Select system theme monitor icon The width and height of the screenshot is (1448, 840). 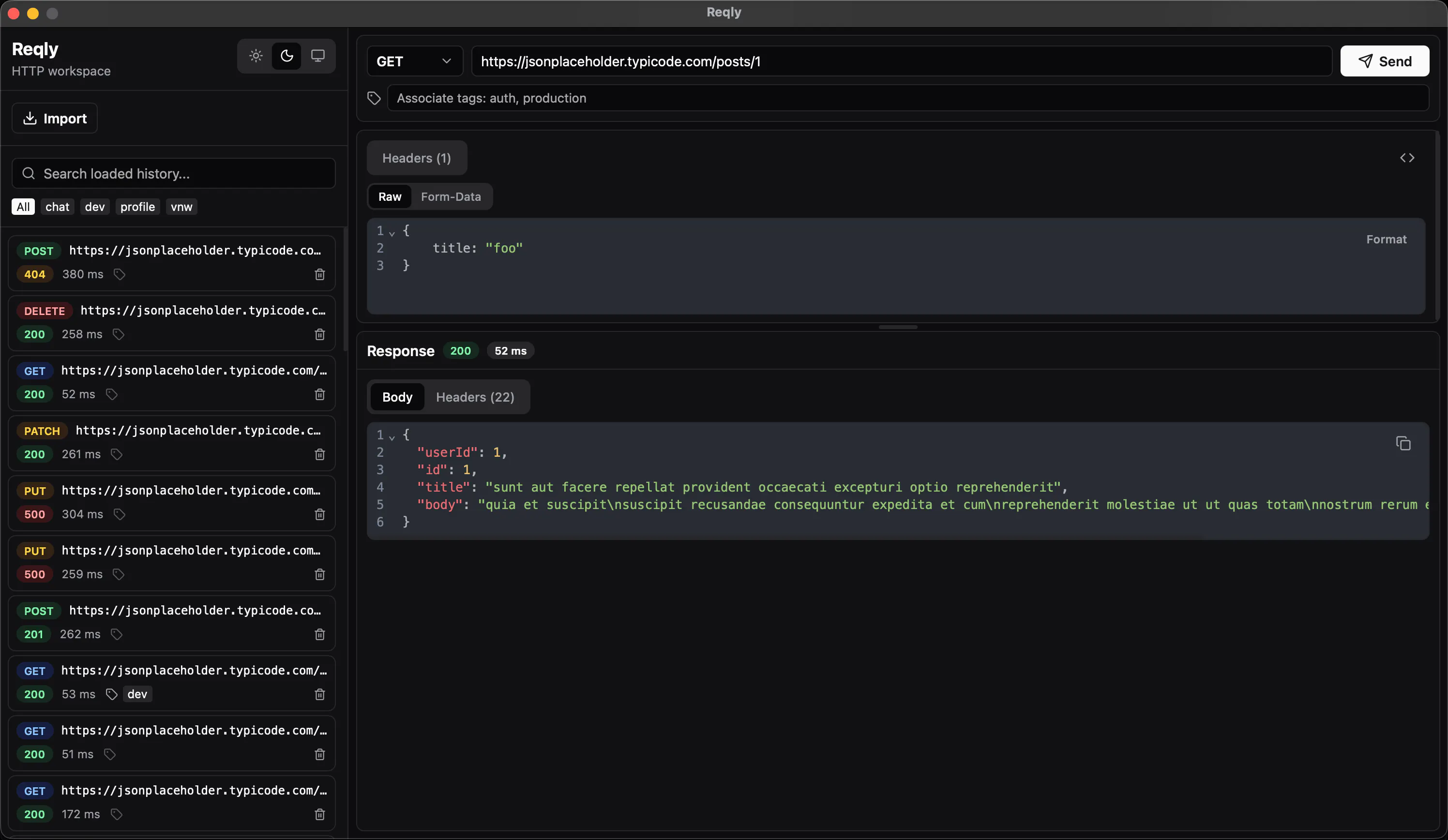pos(318,56)
